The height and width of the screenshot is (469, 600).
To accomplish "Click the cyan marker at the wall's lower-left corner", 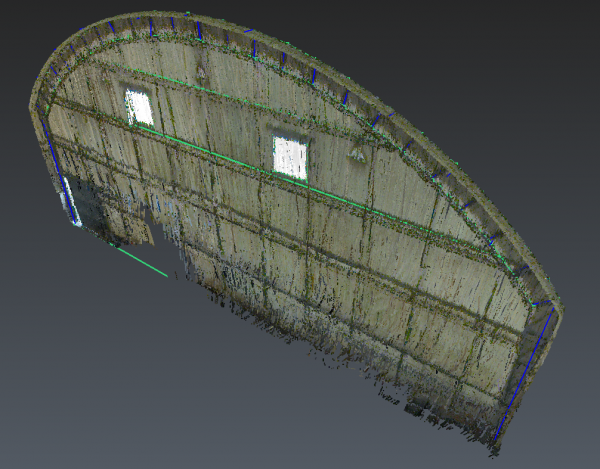I will (77, 224).
